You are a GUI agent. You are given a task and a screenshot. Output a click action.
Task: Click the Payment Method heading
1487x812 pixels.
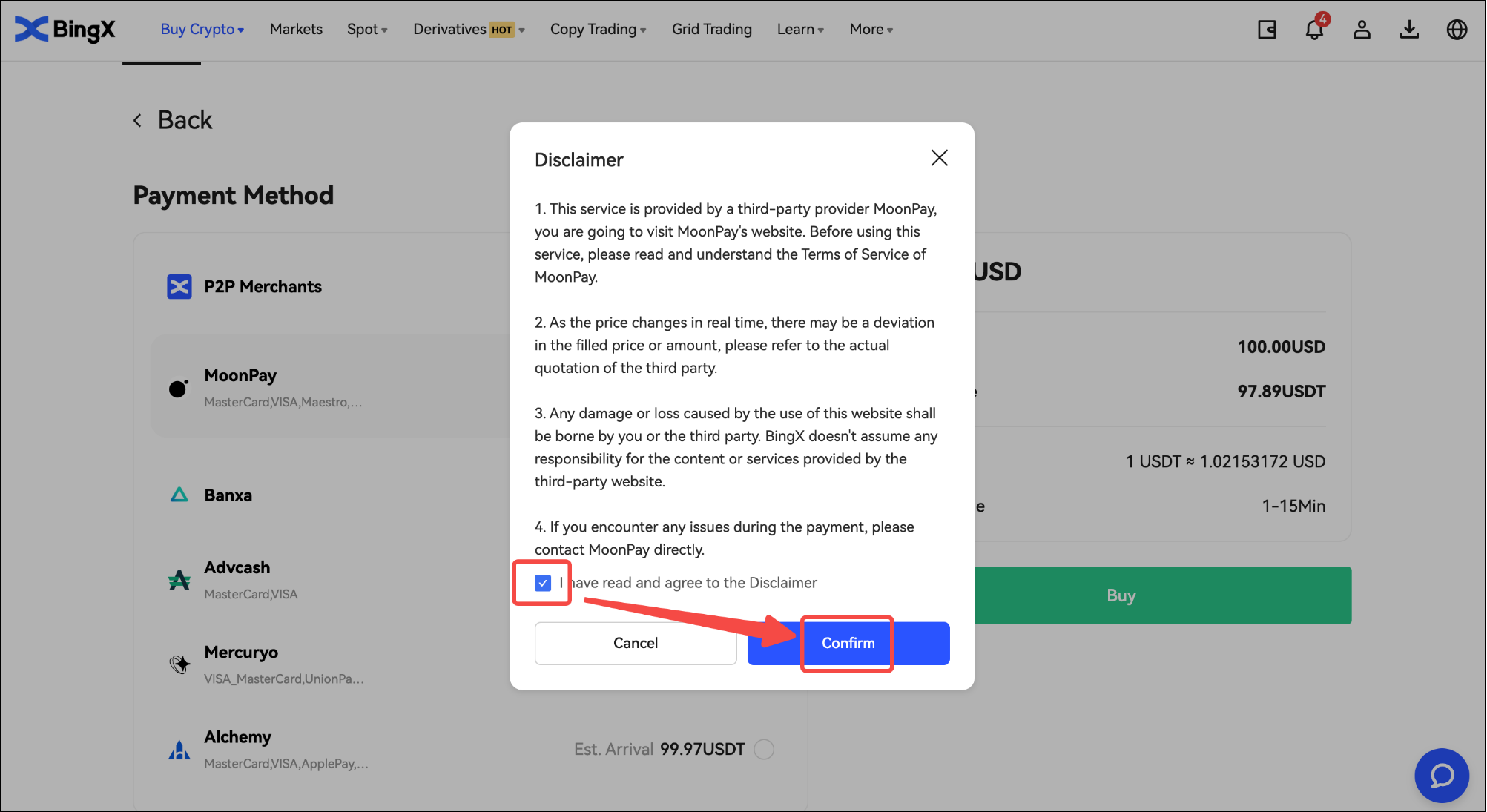pyautogui.click(x=234, y=196)
